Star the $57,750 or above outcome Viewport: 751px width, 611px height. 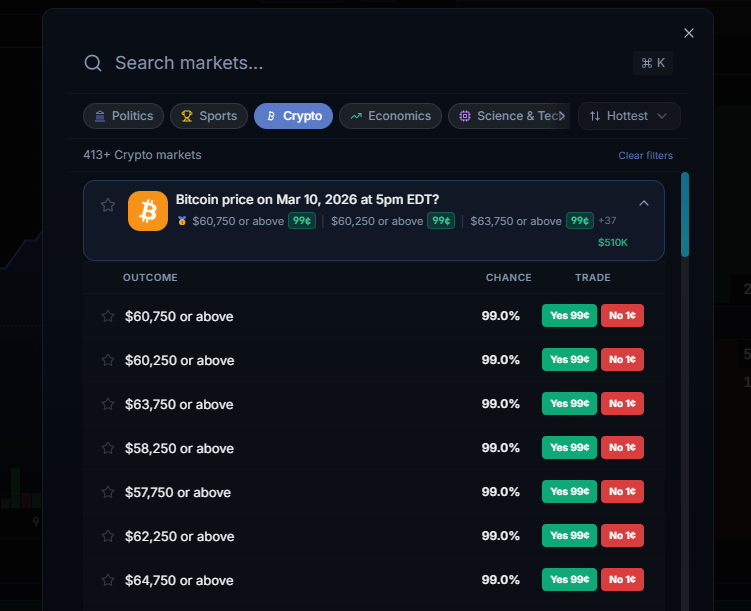[x=108, y=492]
